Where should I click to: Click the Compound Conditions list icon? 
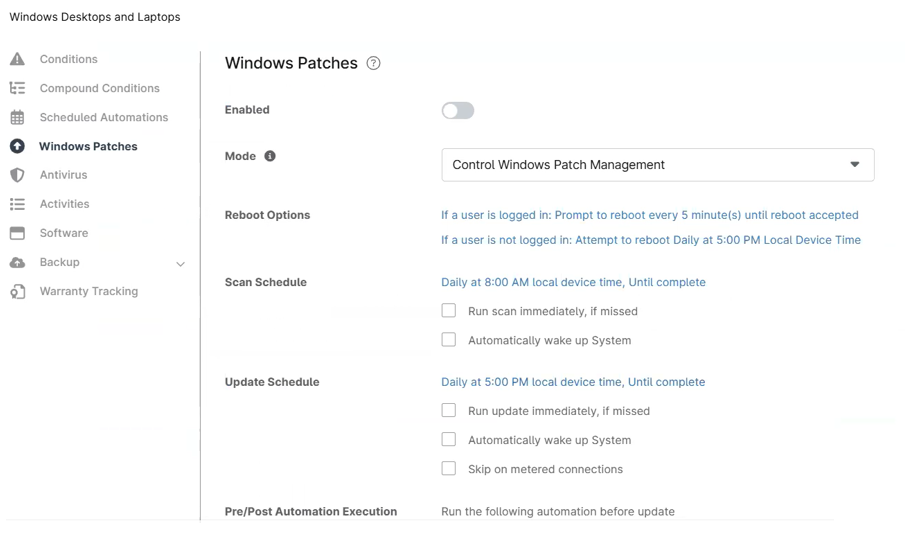17,88
